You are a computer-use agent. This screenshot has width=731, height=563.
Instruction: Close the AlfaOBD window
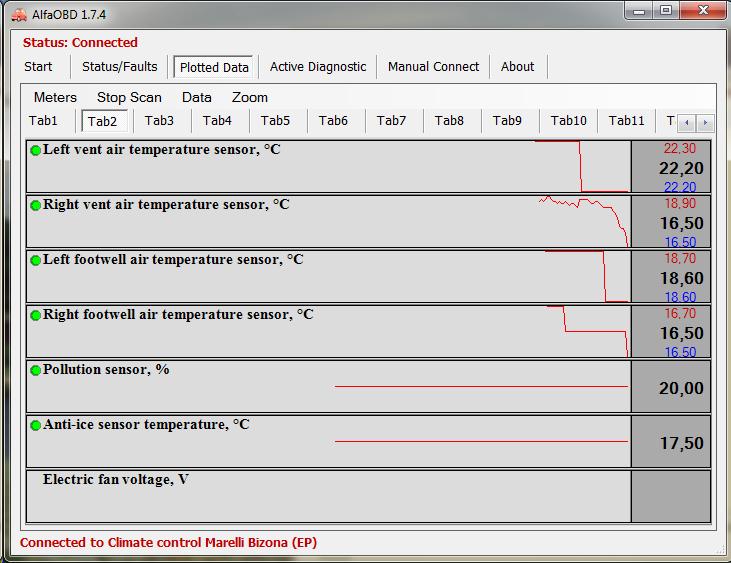[703, 10]
